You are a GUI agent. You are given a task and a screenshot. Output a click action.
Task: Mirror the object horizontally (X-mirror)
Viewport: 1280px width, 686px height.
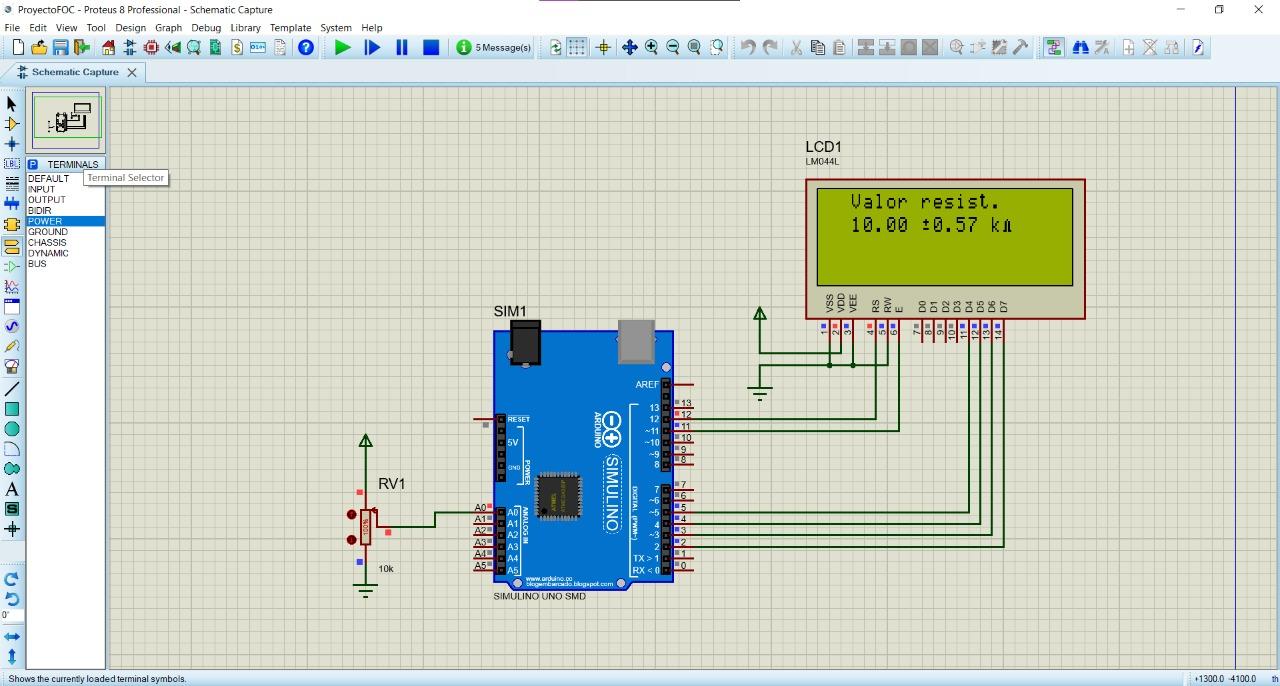pos(12,636)
